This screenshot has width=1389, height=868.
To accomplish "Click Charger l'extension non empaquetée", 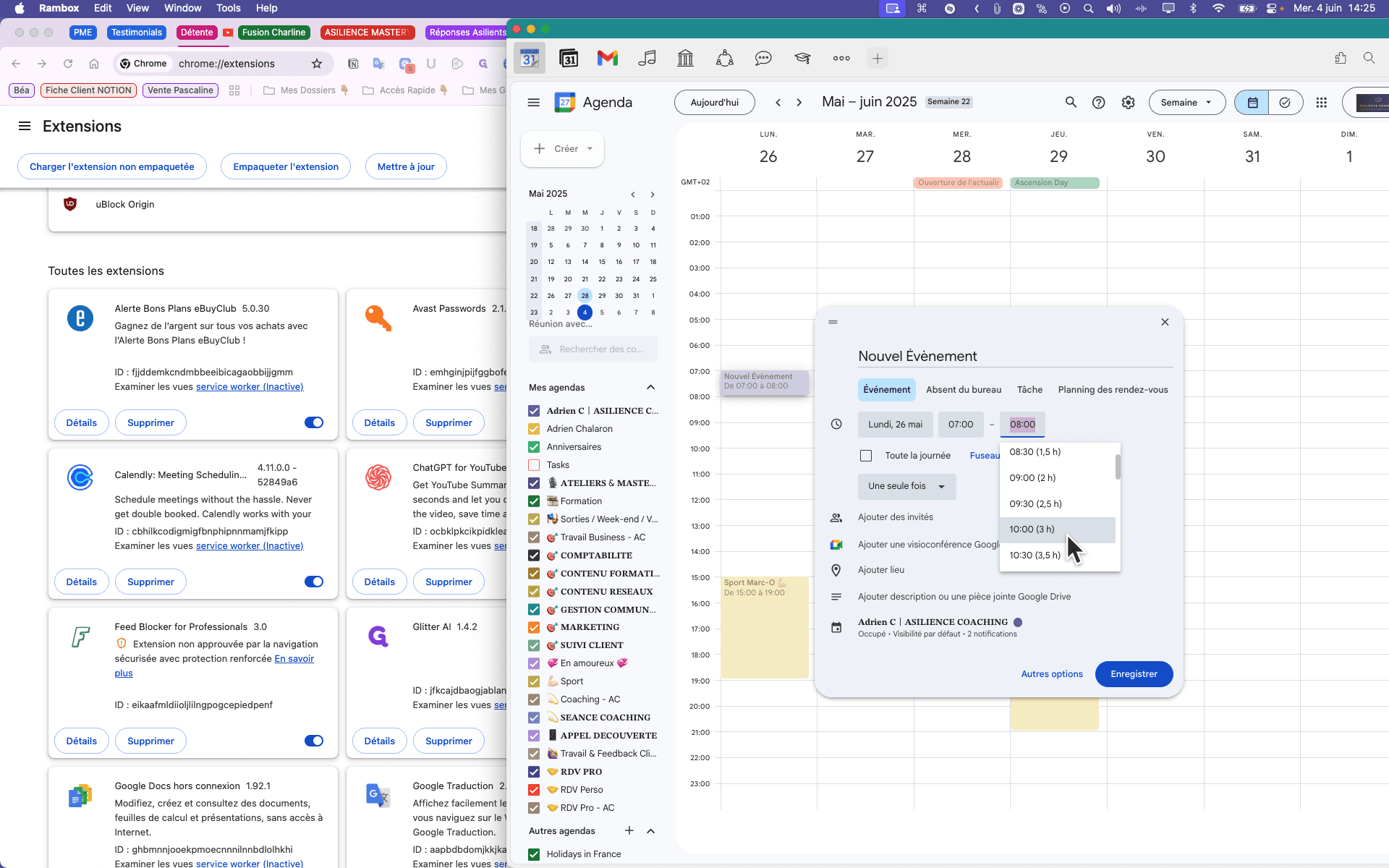I will pos(111,166).
